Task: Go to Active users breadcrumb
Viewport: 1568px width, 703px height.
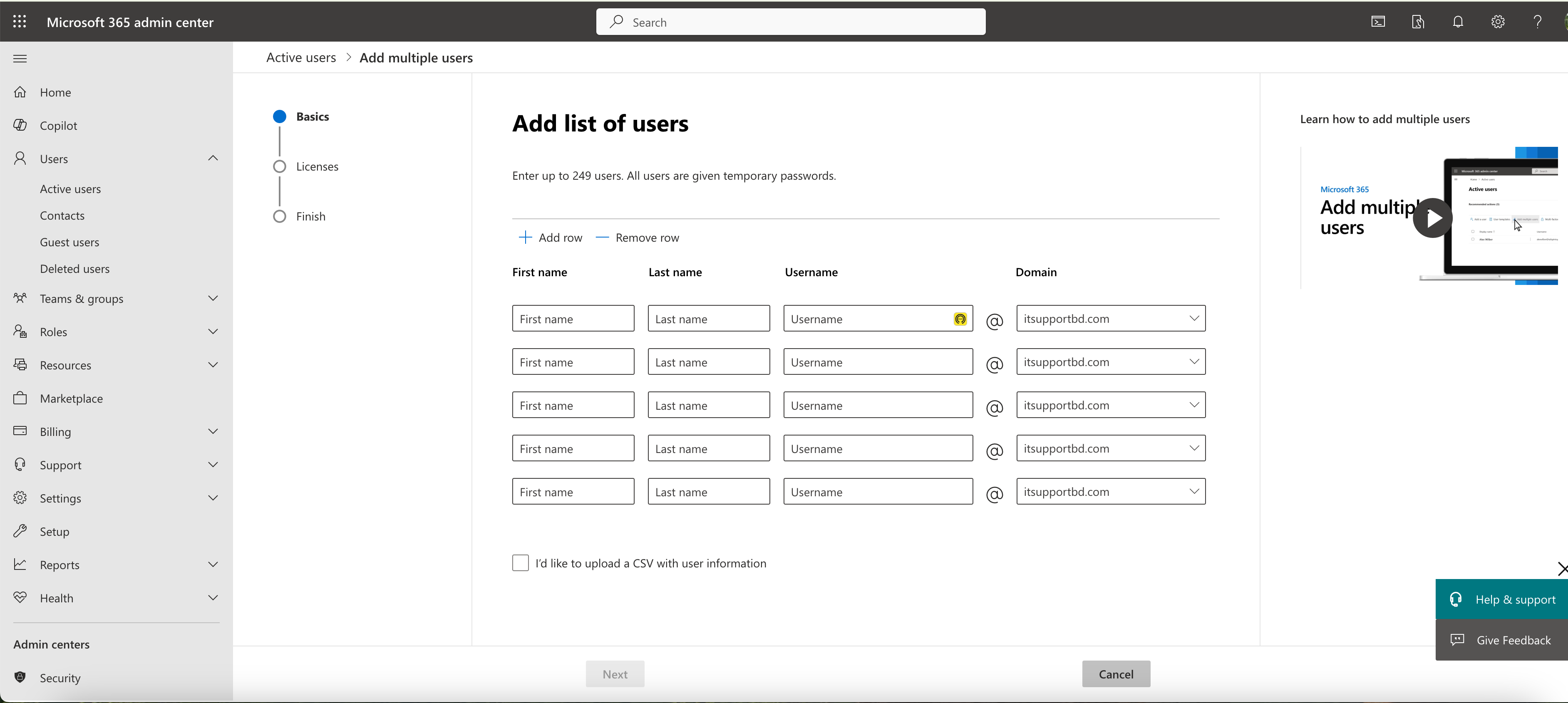Action: tap(301, 57)
